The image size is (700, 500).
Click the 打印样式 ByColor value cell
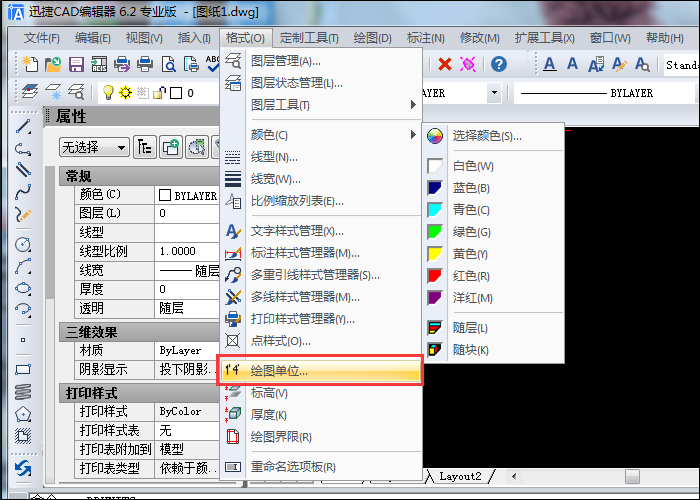click(x=187, y=411)
